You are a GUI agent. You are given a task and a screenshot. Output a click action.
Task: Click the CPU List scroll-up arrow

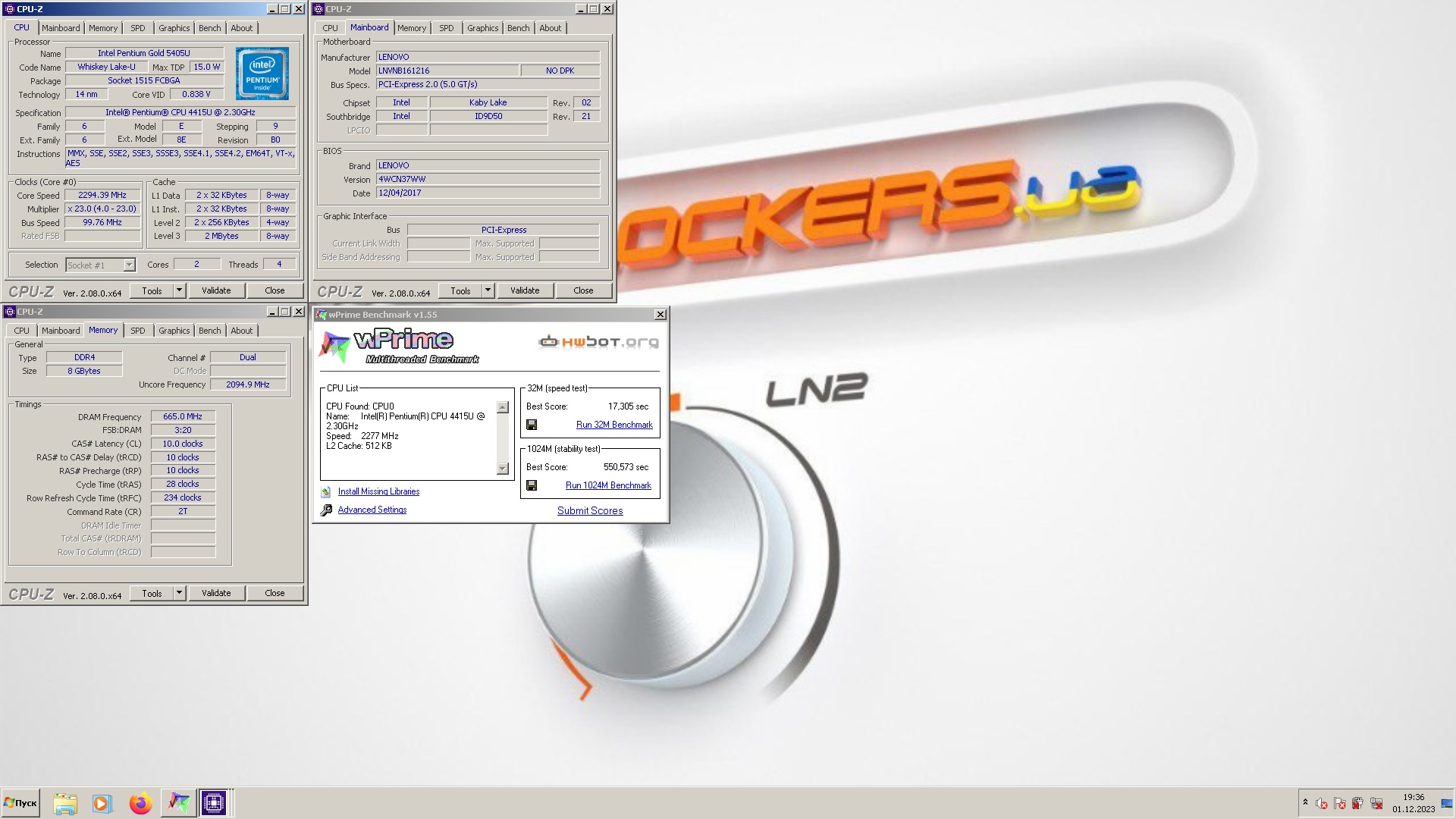(x=503, y=407)
